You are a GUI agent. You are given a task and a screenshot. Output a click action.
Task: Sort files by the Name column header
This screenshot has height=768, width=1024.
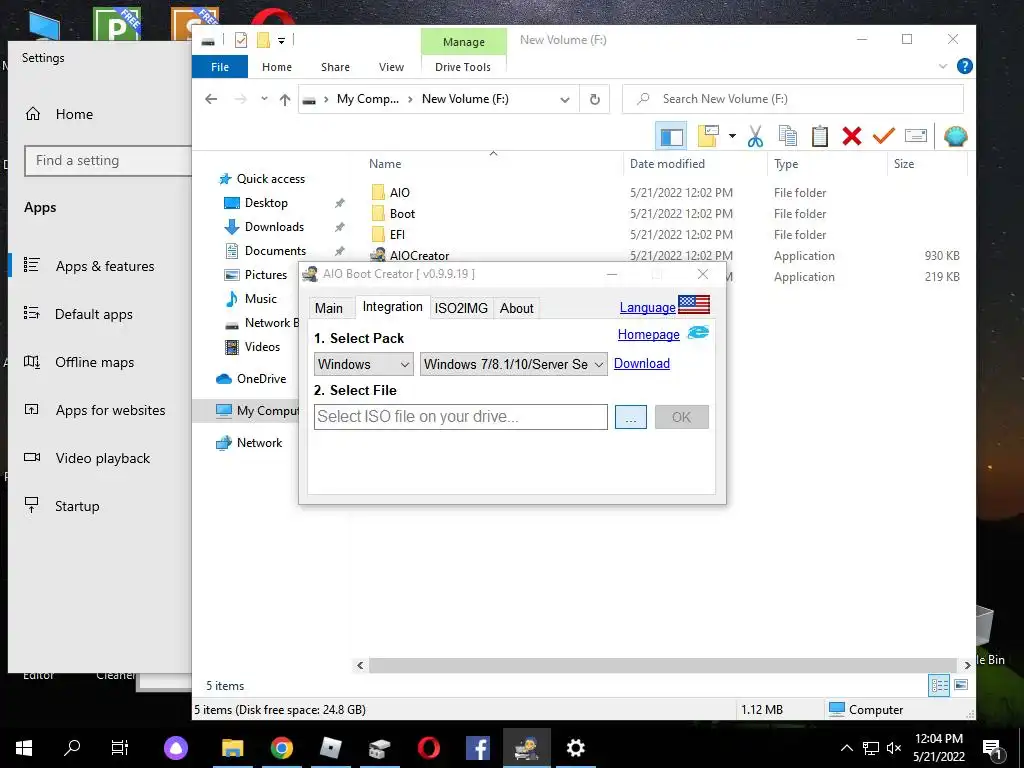tap(385, 164)
